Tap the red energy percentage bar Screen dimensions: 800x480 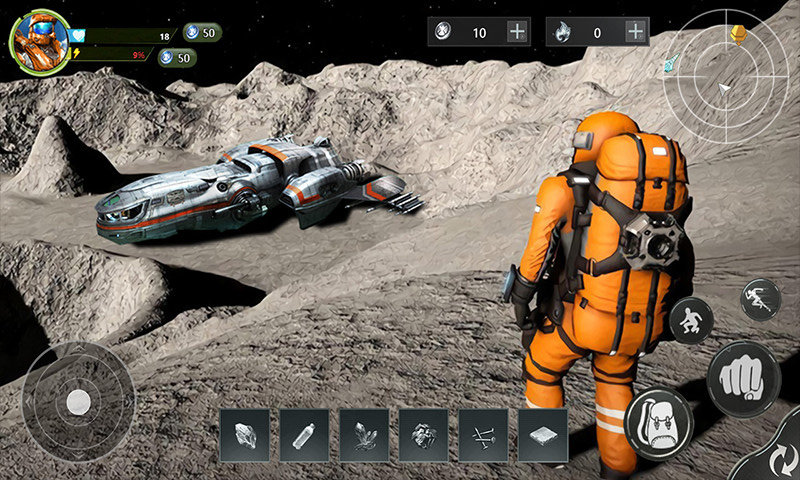[115, 54]
